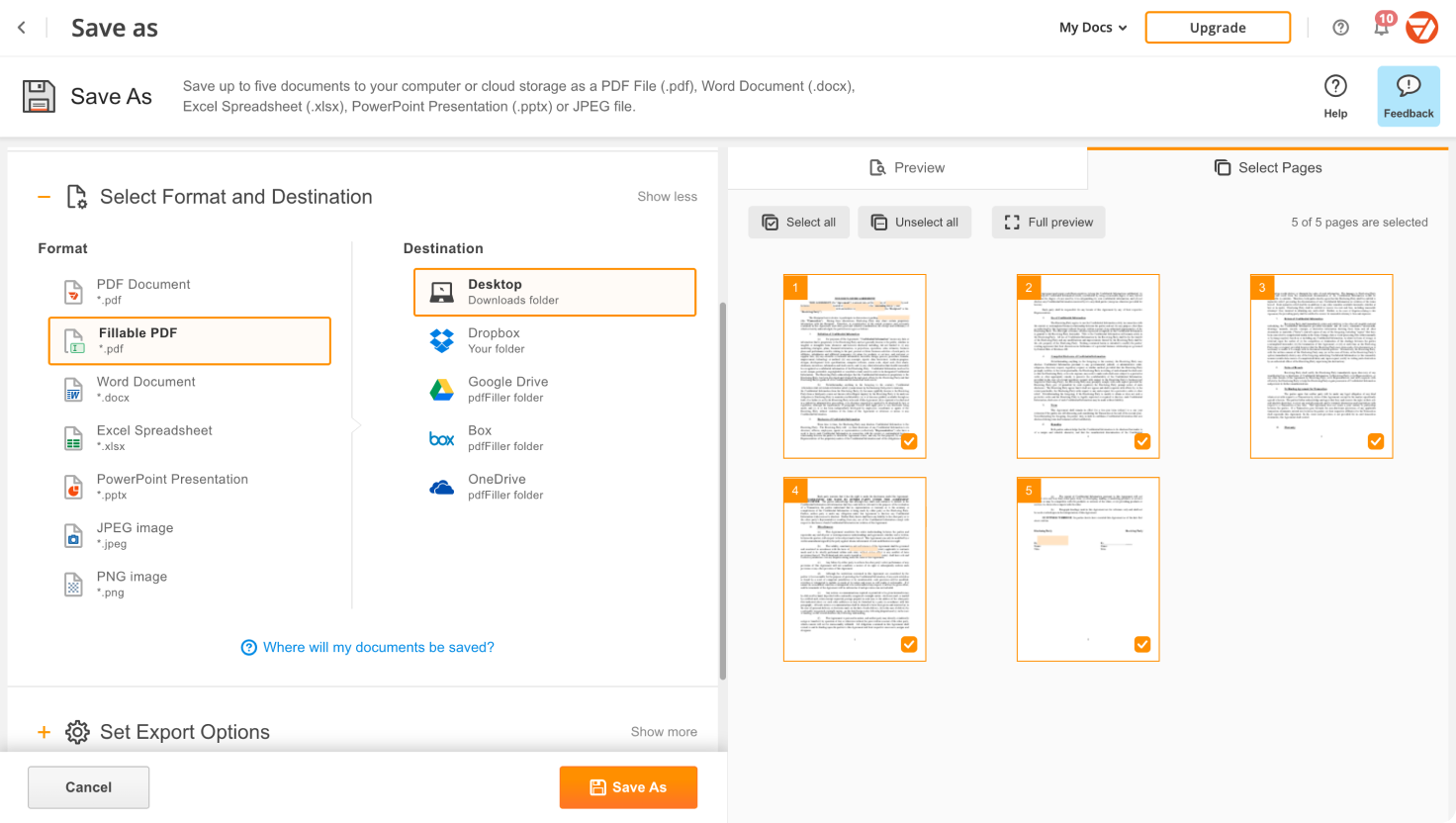Toggle selection of page 1
Image resolution: width=1456 pixels, height=823 pixels.
click(908, 441)
